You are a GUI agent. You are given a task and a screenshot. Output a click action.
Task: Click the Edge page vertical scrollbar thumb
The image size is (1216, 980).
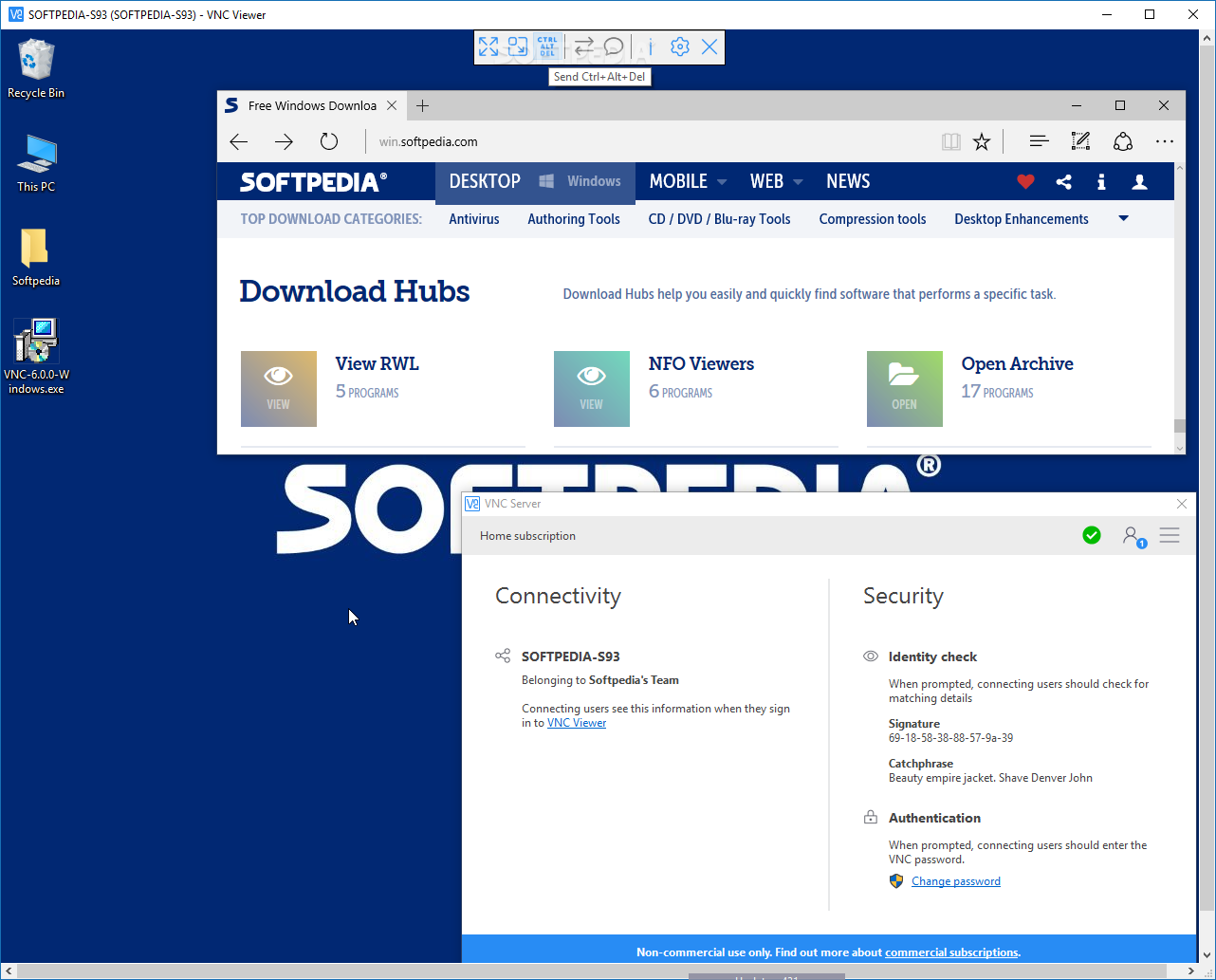point(1180,425)
